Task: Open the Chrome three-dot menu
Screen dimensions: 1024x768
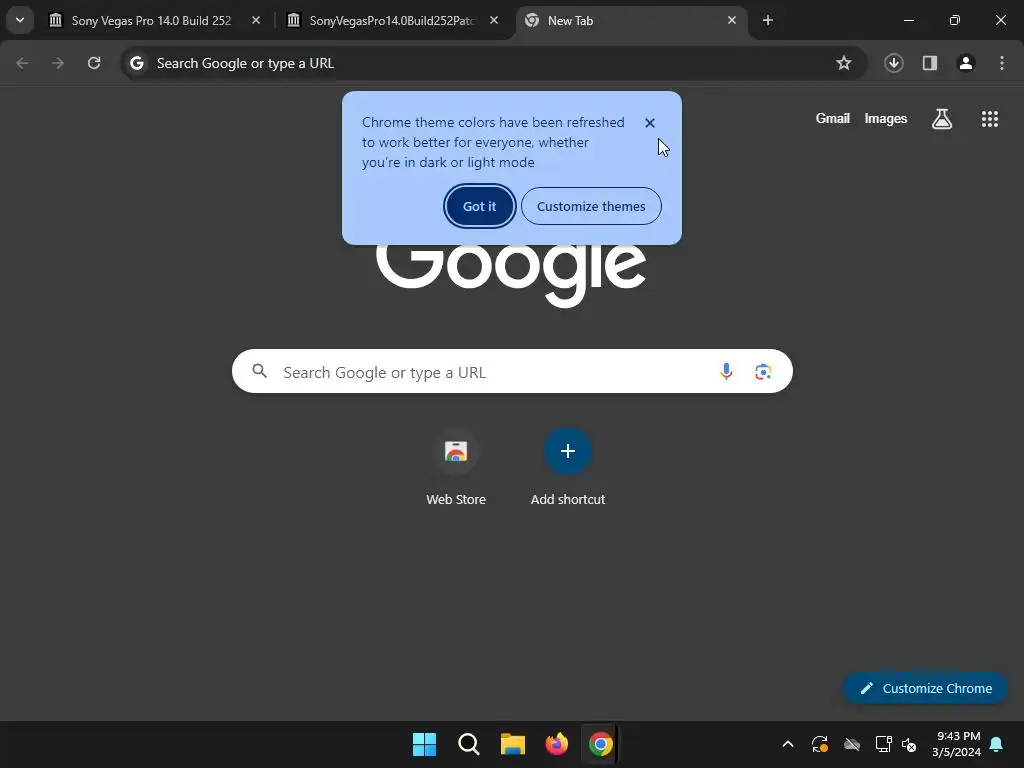Action: [1002, 63]
